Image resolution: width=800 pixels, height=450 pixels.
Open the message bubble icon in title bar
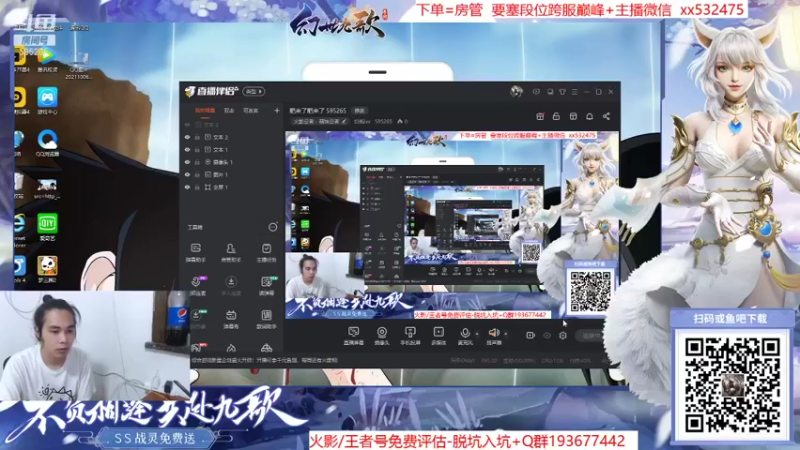click(x=536, y=92)
